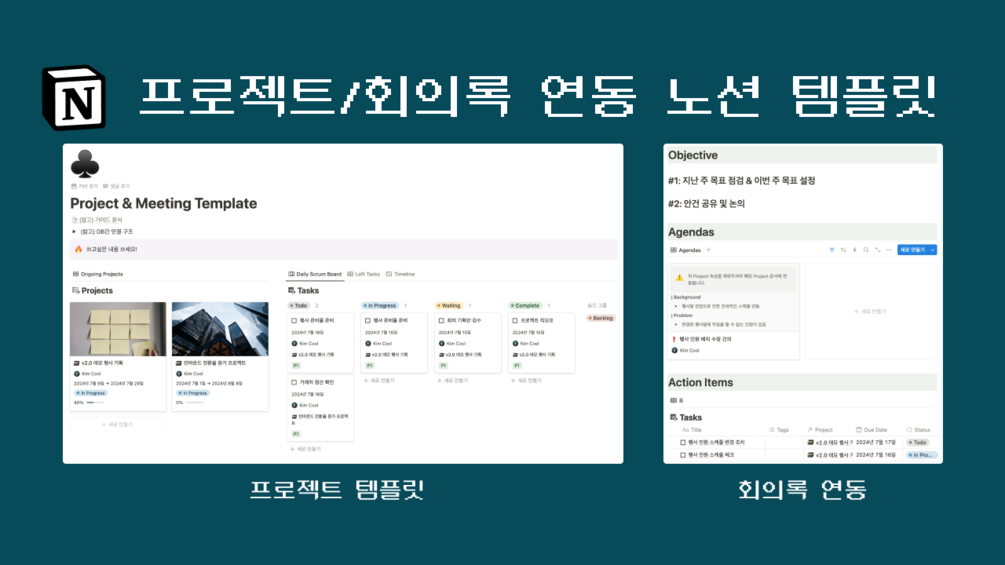This screenshot has width=1005, height=565.
Task: Open the skyscraper project thumbnail
Action: click(220, 329)
